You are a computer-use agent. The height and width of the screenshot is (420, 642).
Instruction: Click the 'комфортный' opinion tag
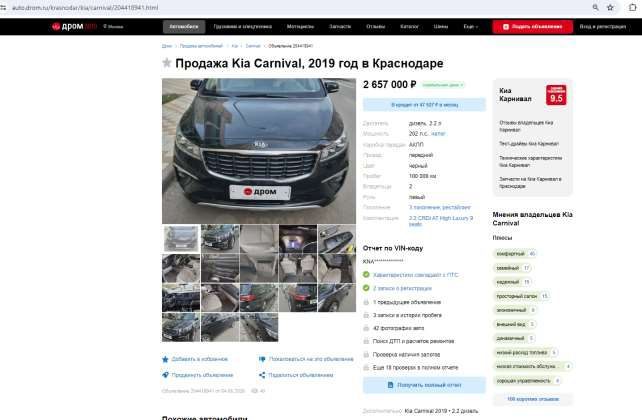tap(515, 254)
